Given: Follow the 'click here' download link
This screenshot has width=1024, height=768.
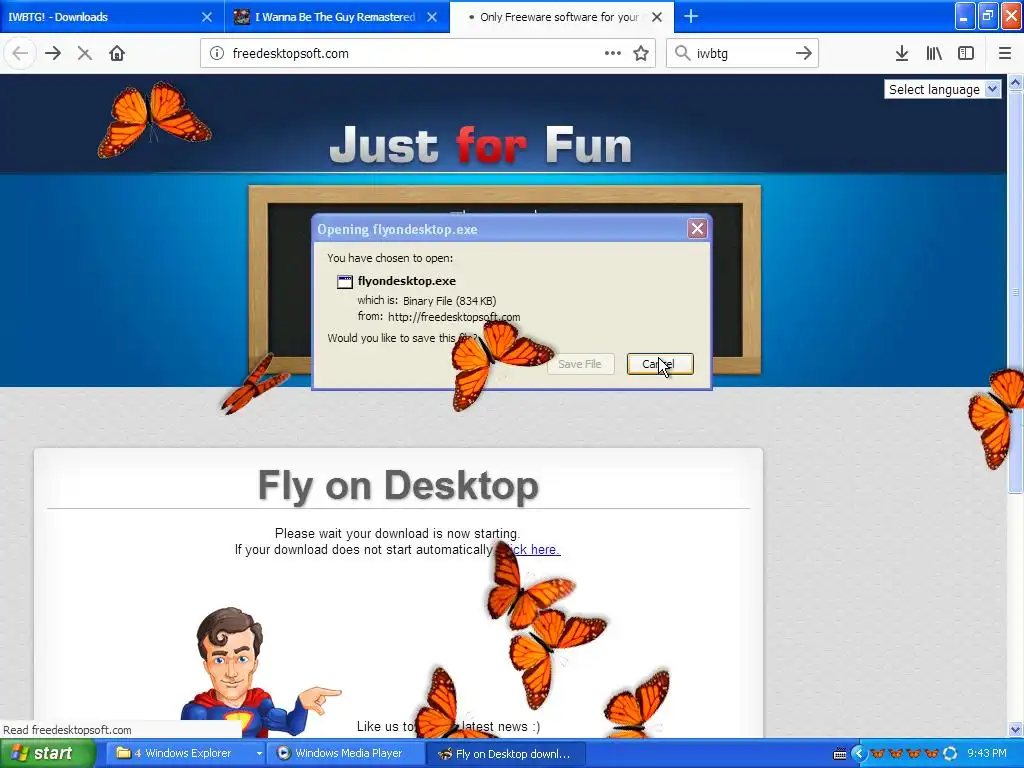Looking at the screenshot, I should click(x=532, y=549).
